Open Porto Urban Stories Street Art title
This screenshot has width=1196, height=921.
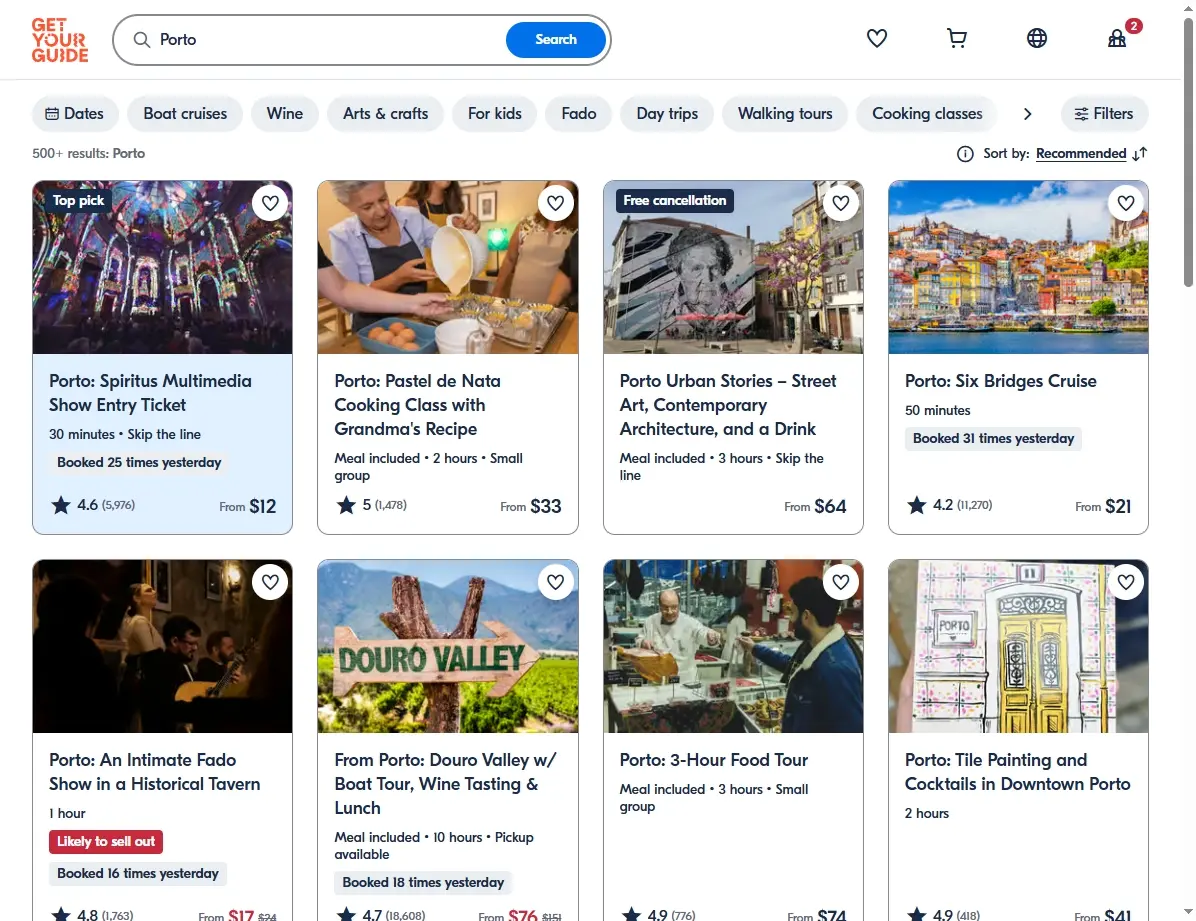point(728,405)
